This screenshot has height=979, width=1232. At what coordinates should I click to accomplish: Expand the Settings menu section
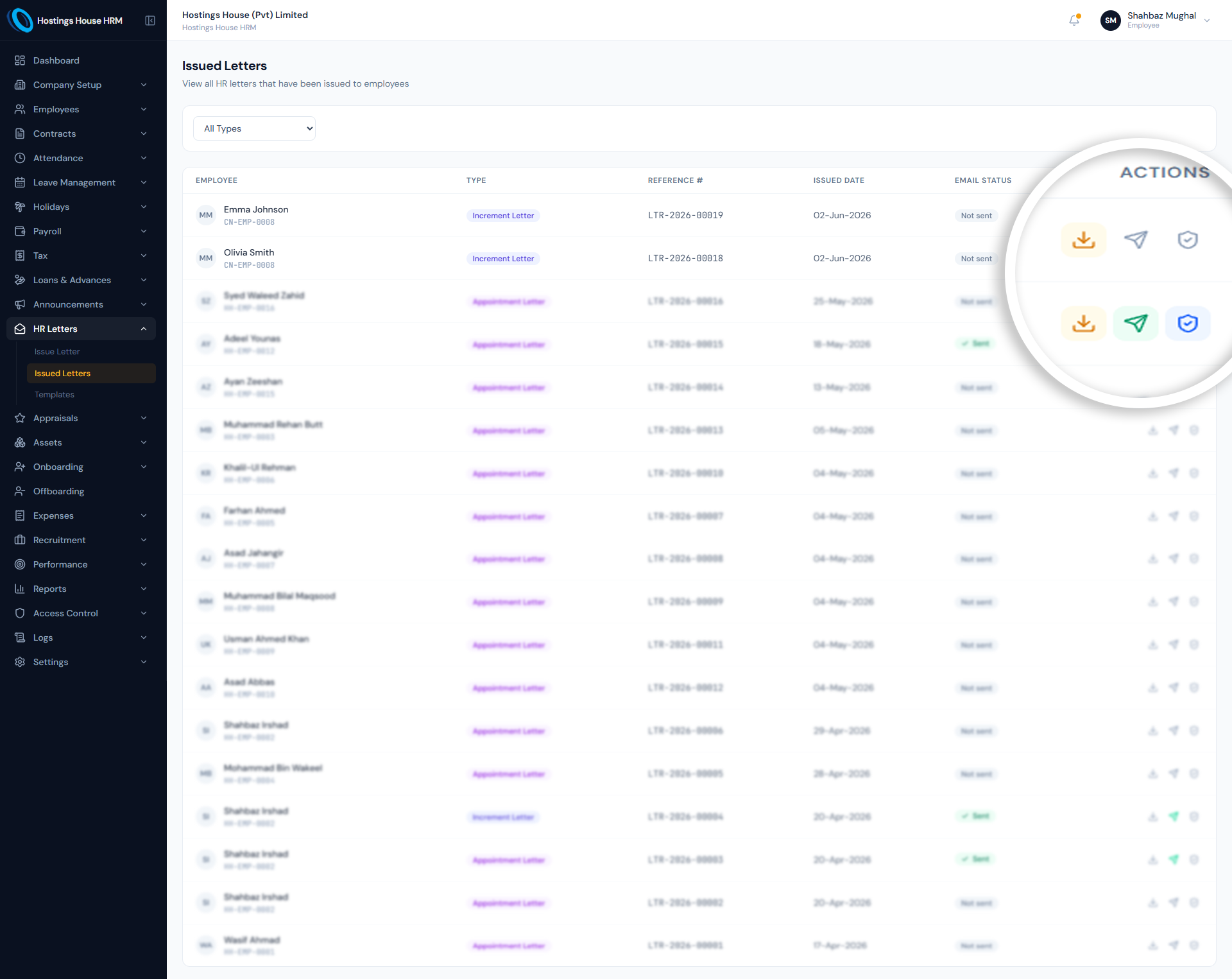click(x=81, y=662)
